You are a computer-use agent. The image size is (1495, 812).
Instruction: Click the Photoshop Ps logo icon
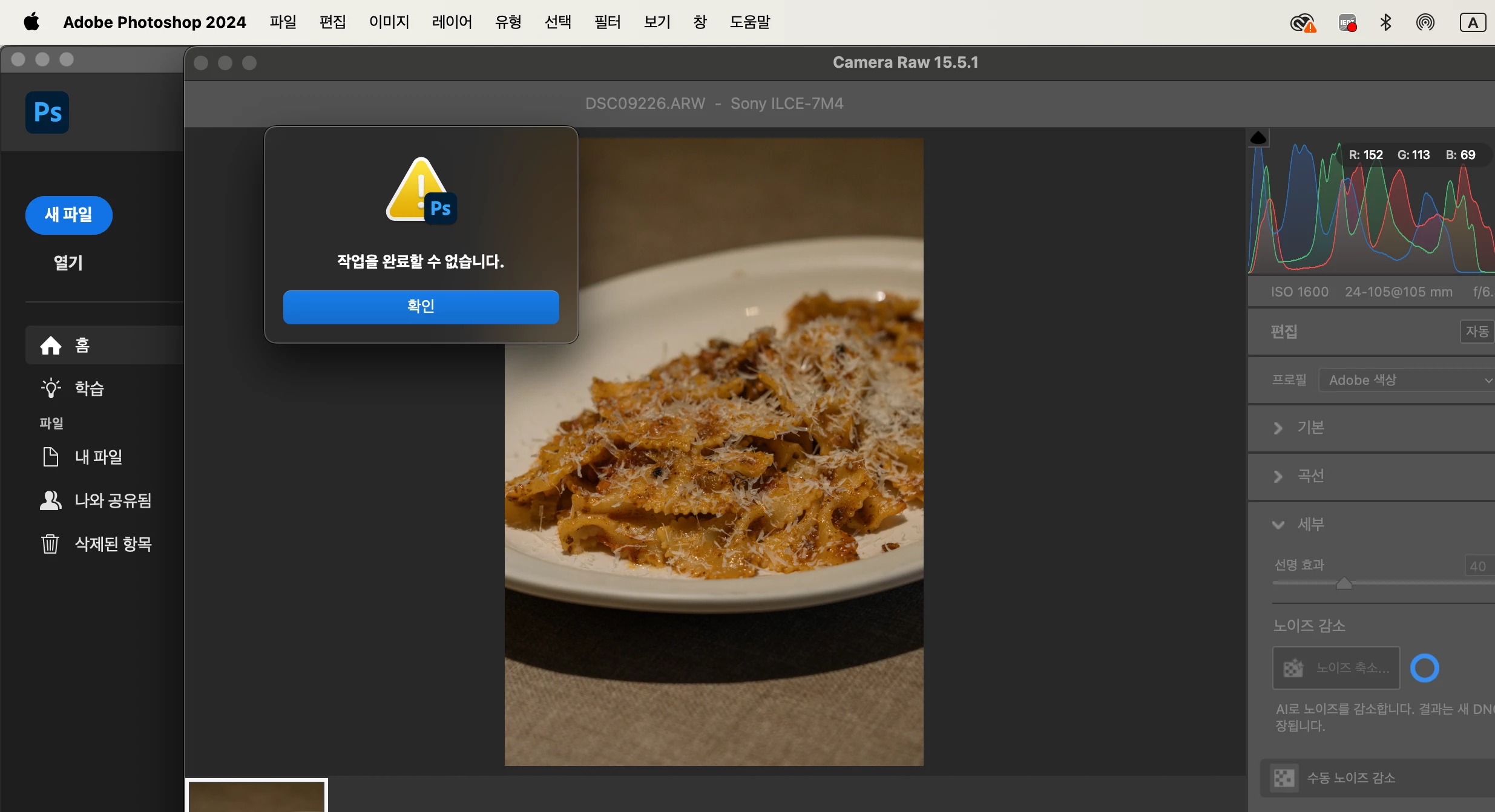tap(47, 113)
